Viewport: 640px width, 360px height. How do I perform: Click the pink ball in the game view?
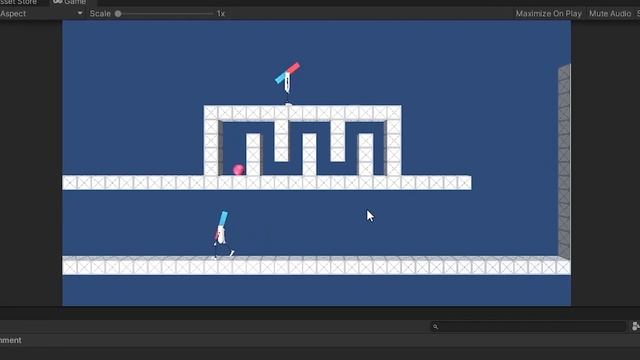click(x=238, y=169)
